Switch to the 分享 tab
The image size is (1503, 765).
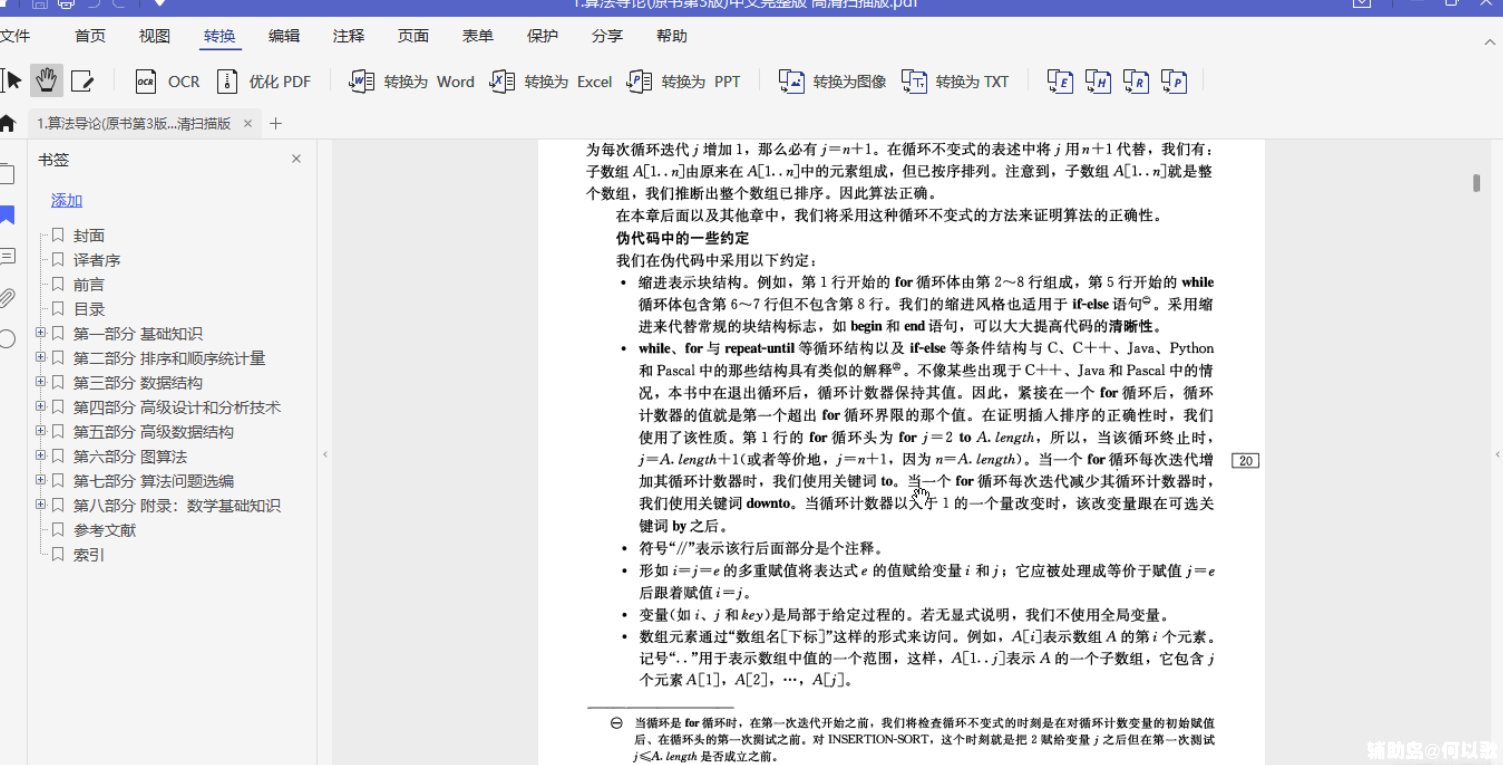click(607, 36)
